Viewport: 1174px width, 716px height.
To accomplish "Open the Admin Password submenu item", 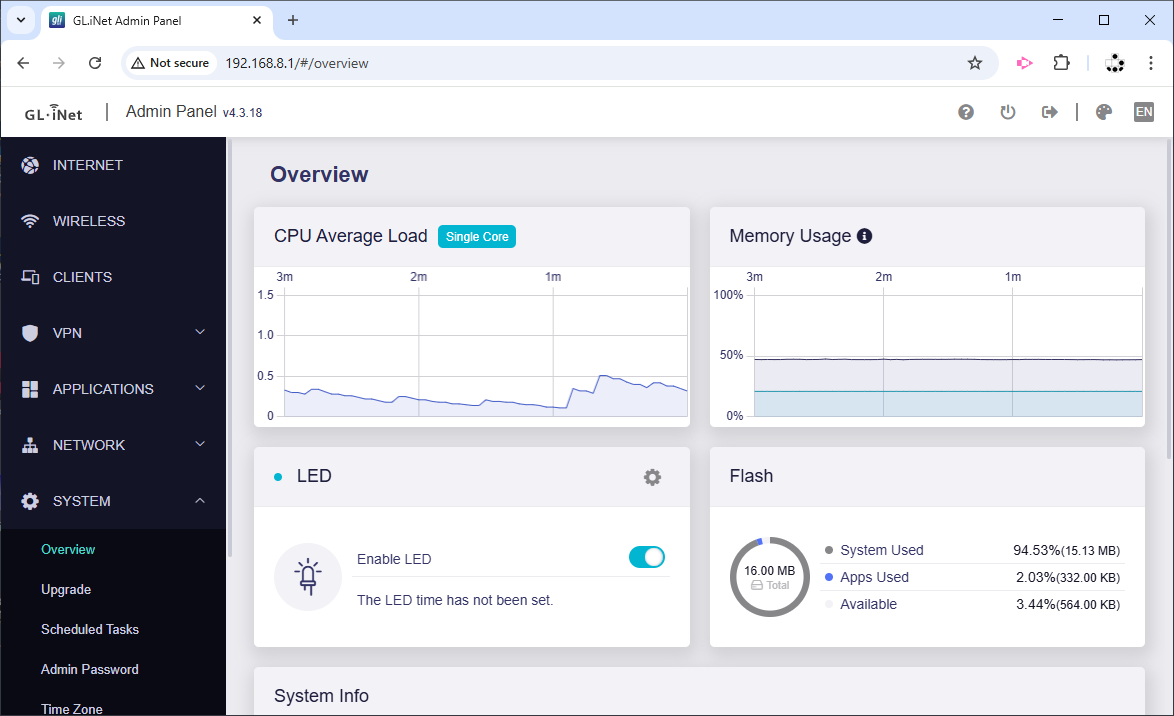I will pos(90,670).
